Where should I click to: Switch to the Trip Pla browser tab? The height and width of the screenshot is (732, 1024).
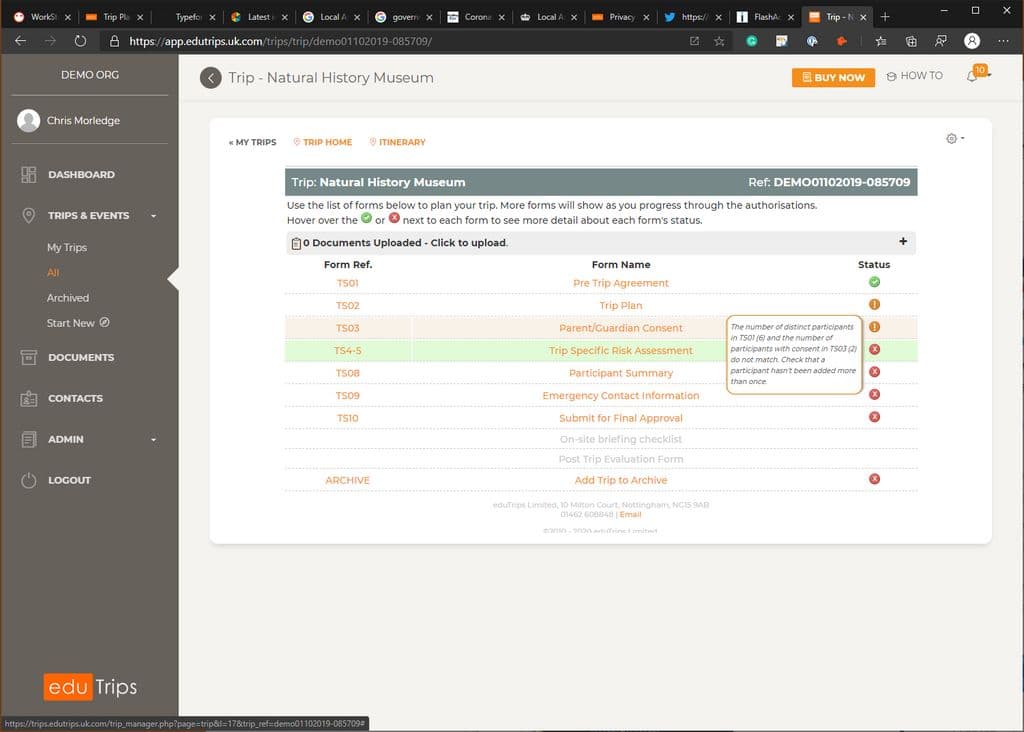116,17
